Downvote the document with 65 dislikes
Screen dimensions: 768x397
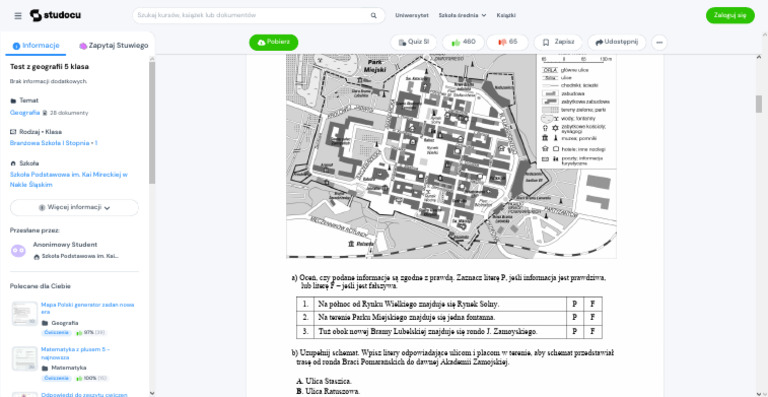507,42
